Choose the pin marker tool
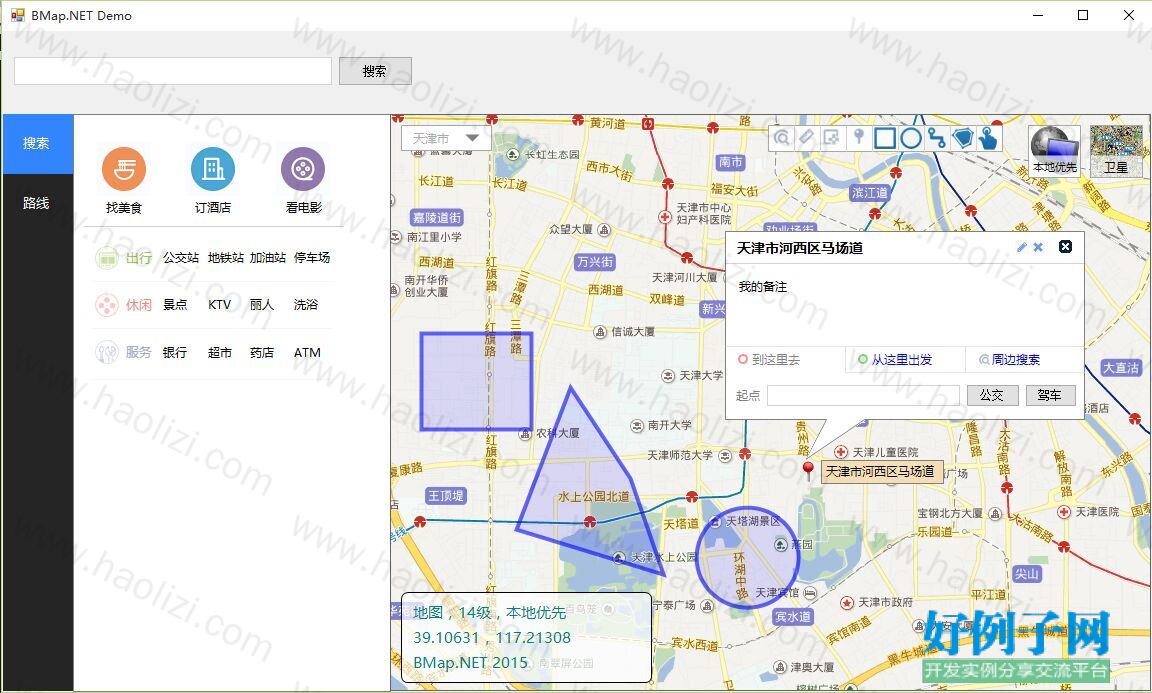The width and height of the screenshot is (1152, 693). click(857, 137)
